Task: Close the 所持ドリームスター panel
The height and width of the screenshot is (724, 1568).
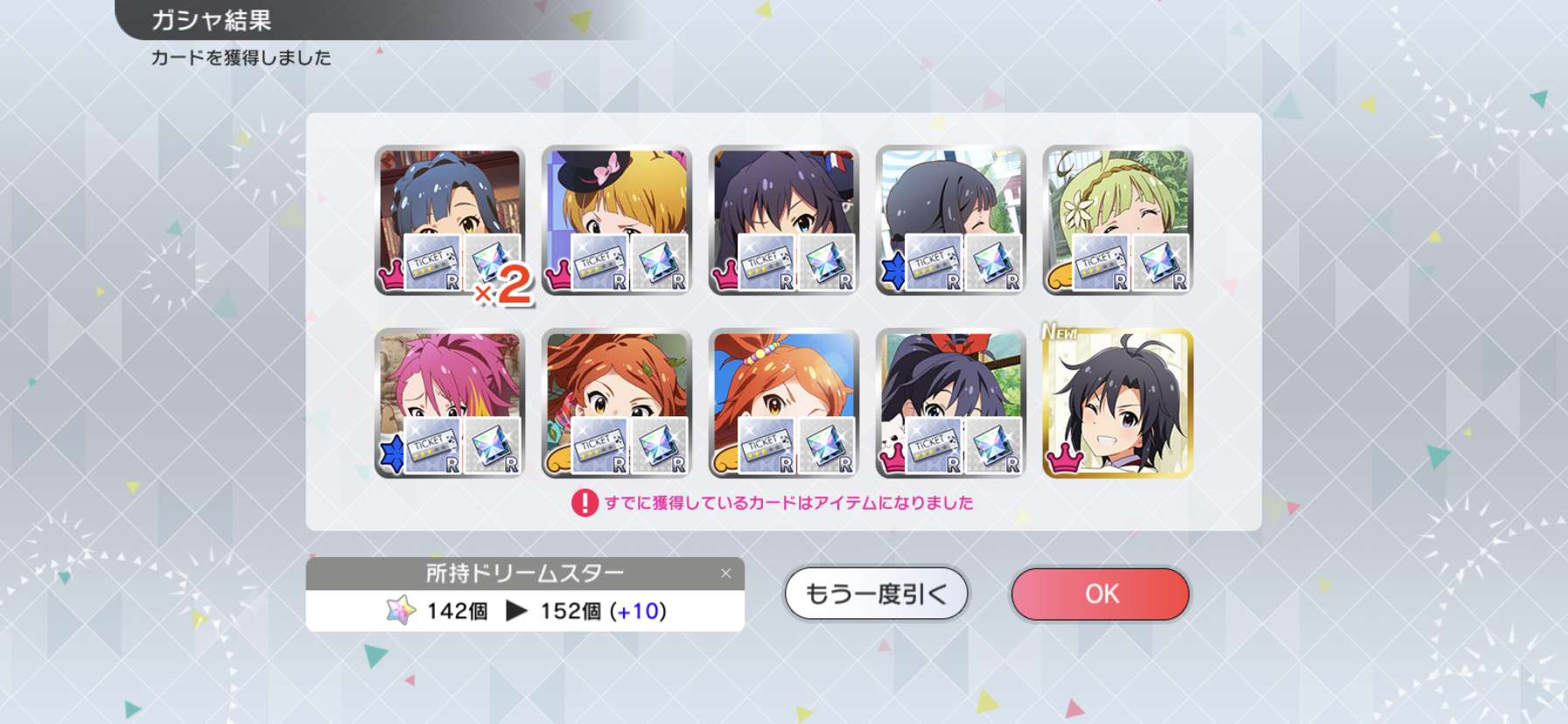Action: pos(725,574)
